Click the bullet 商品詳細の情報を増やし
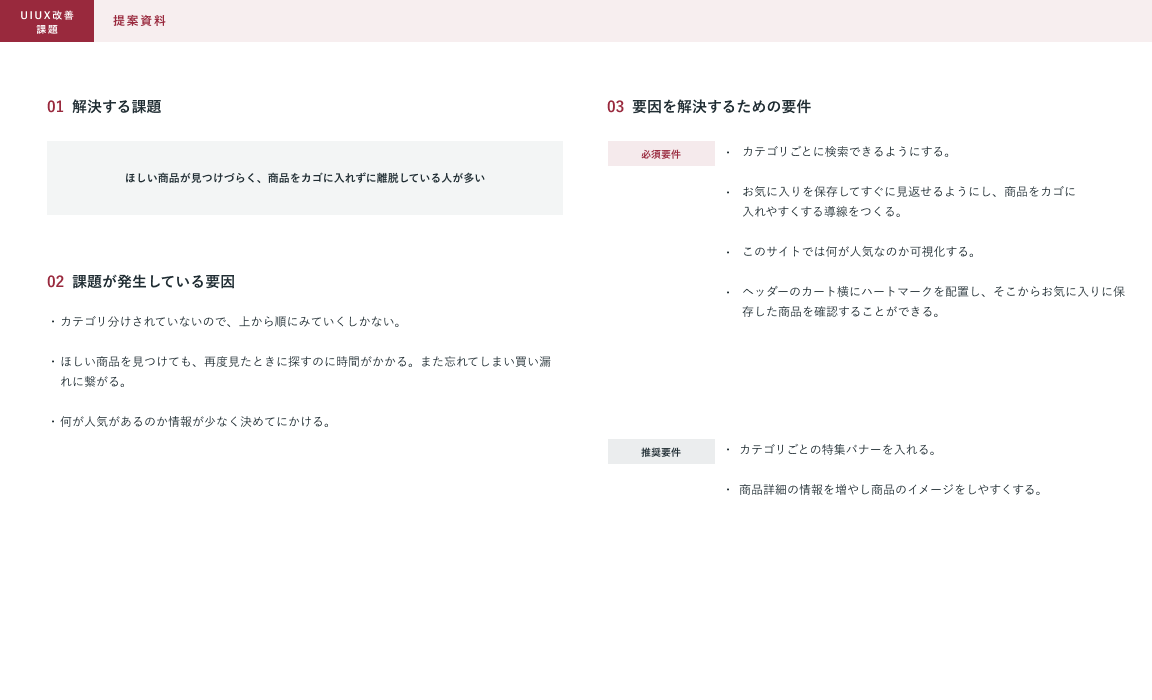The width and height of the screenshot is (1152, 700). coord(892,490)
